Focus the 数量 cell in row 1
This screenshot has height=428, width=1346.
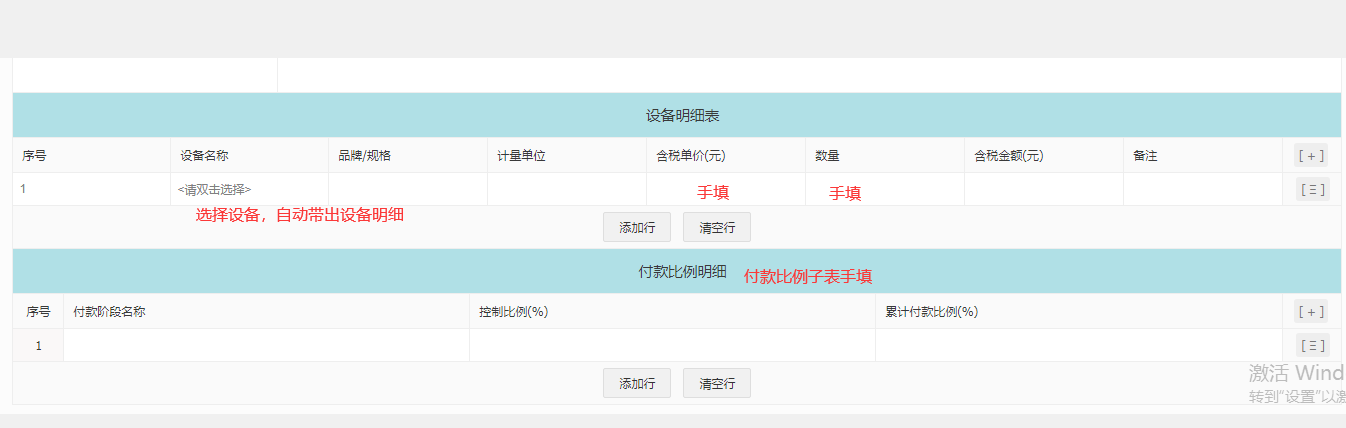click(x=885, y=189)
